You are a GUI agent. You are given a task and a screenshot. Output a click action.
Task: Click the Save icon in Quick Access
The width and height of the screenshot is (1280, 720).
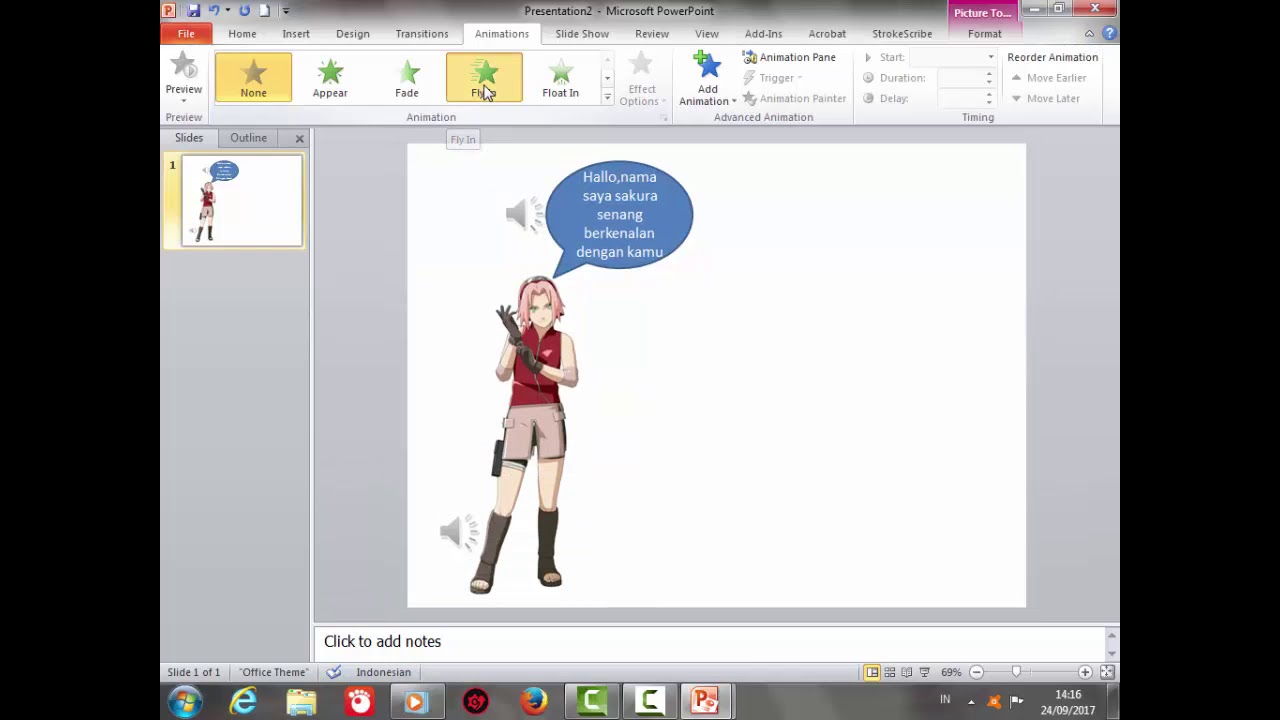(194, 11)
